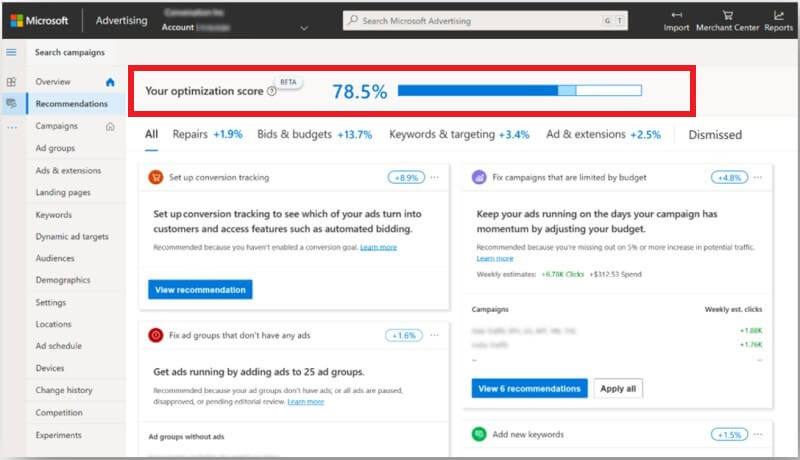
Task: Open Learn more link in ad groups card
Action: (x=306, y=401)
